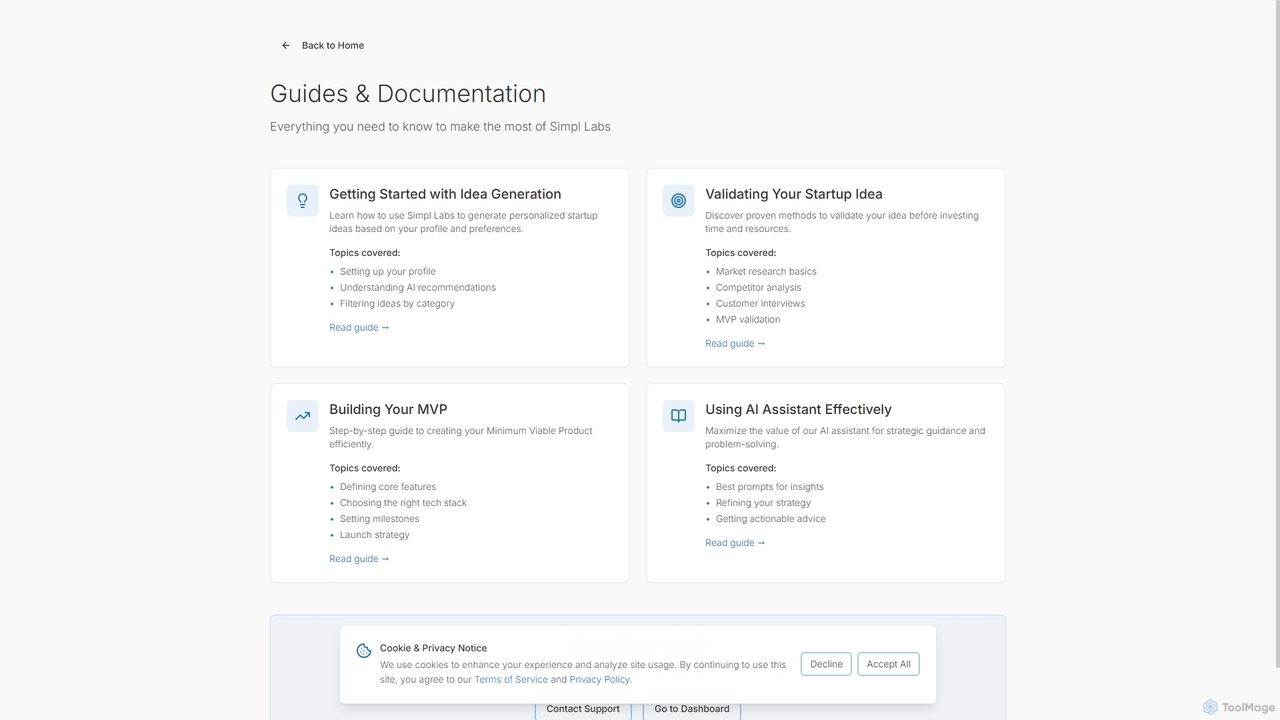Accept All cookies
1280x720 pixels.
click(888, 664)
